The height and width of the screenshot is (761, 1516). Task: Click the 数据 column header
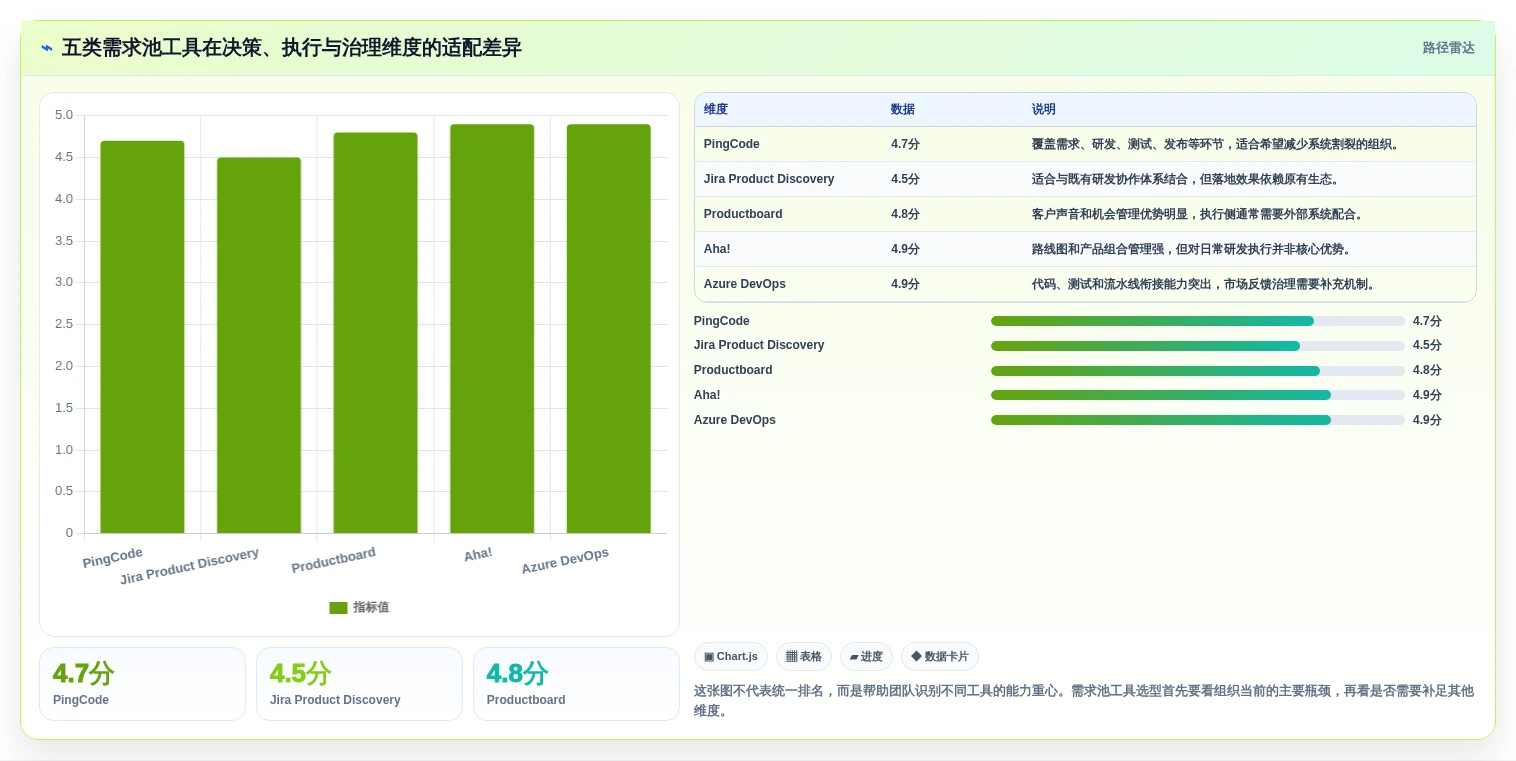[x=903, y=109]
